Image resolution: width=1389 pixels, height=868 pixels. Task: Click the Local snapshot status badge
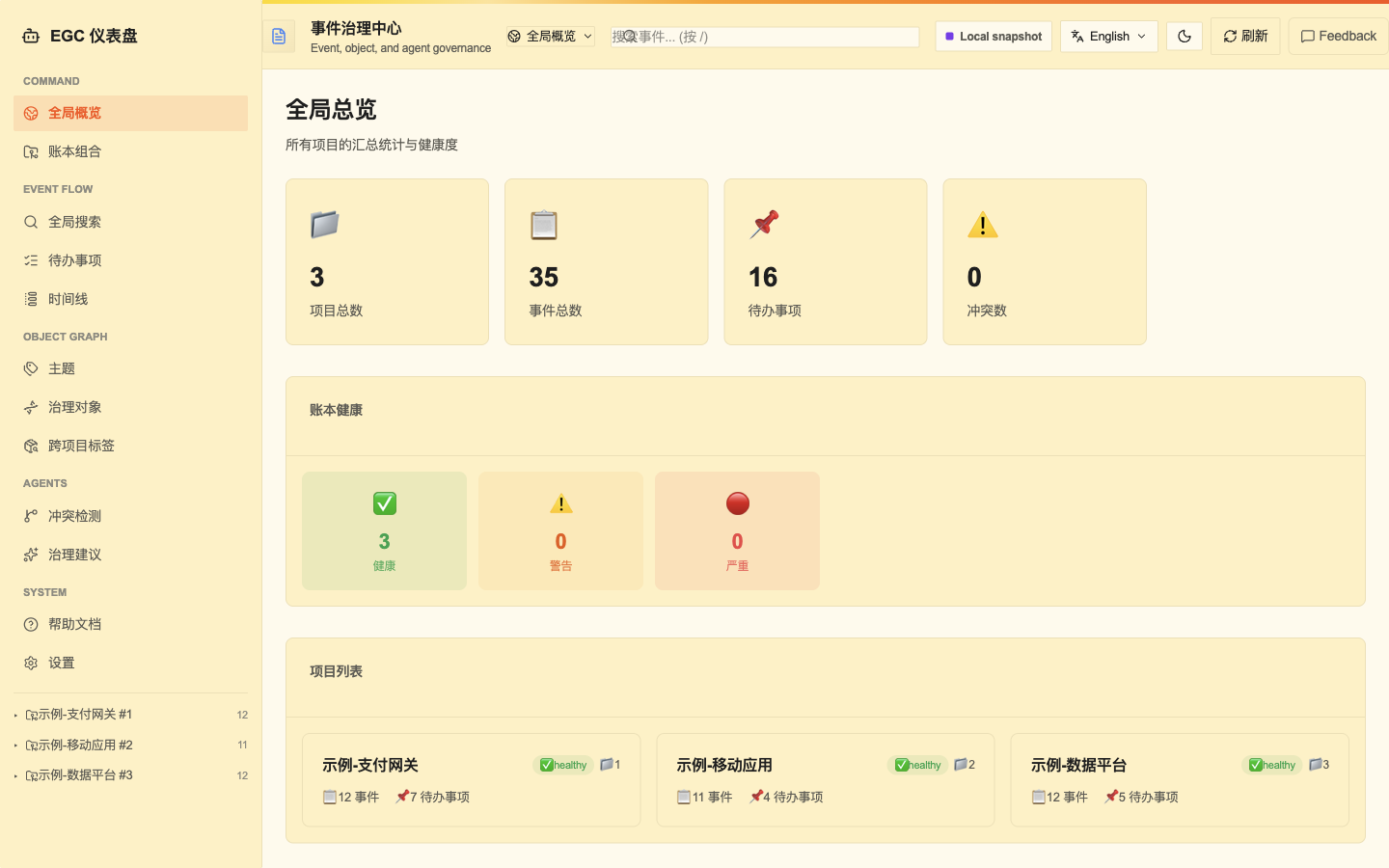994,37
